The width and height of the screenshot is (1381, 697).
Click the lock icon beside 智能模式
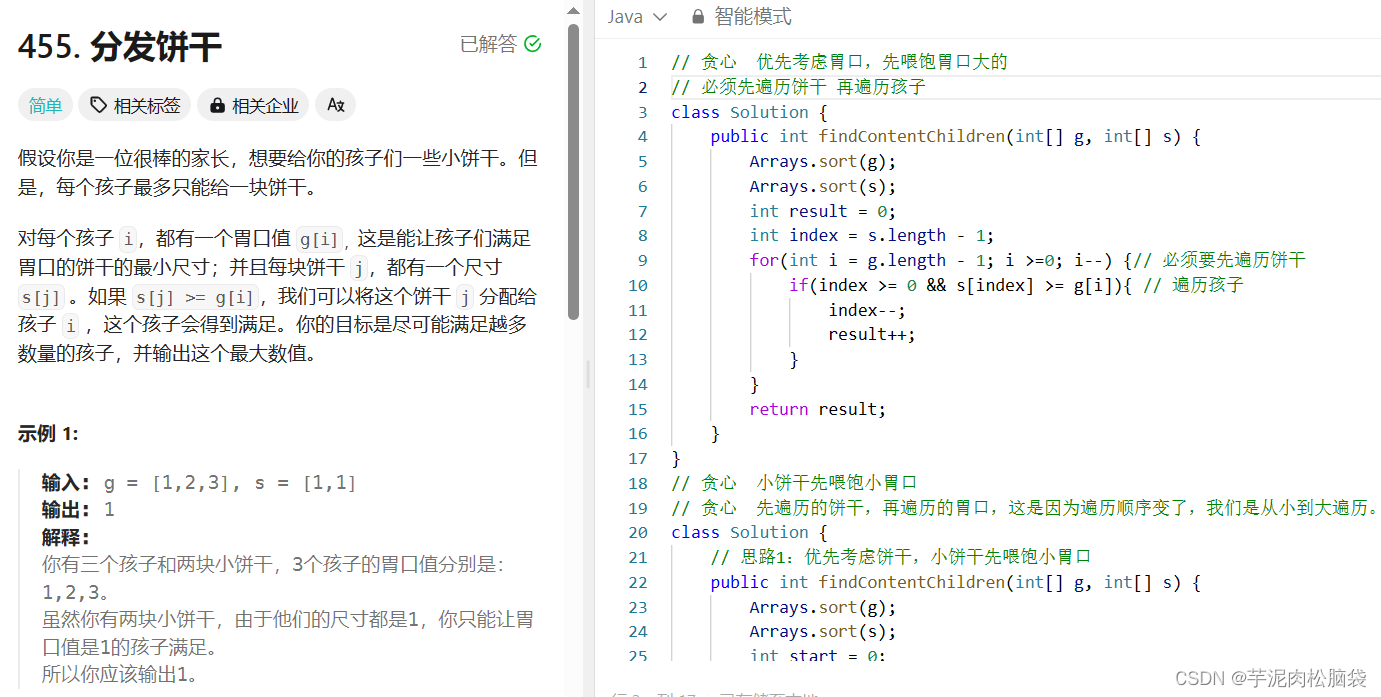[697, 16]
